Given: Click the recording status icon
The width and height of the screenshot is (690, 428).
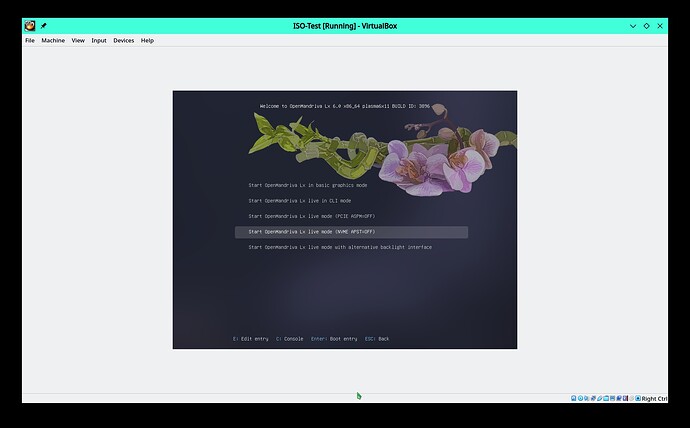Looking at the screenshot, I should pos(619,399).
